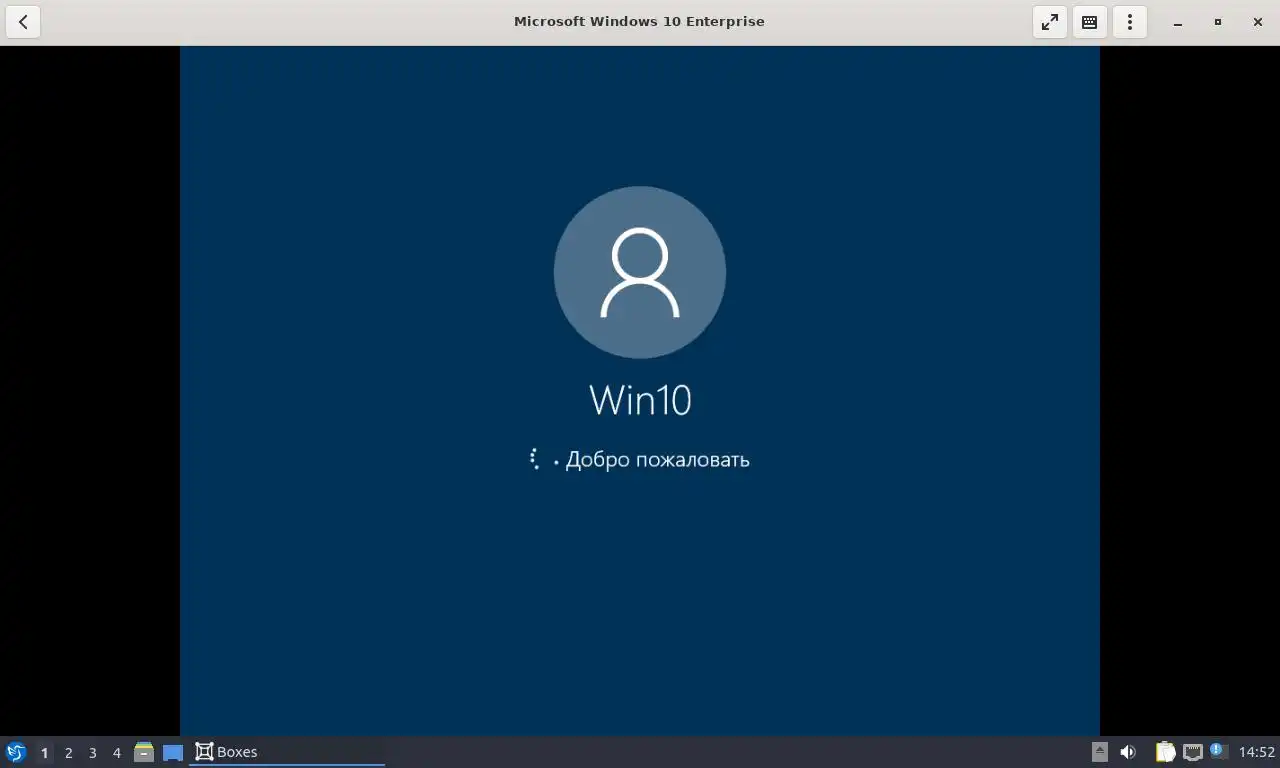Minimize the Boxes window
The image size is (1280, 768).
coord(1178,22)
